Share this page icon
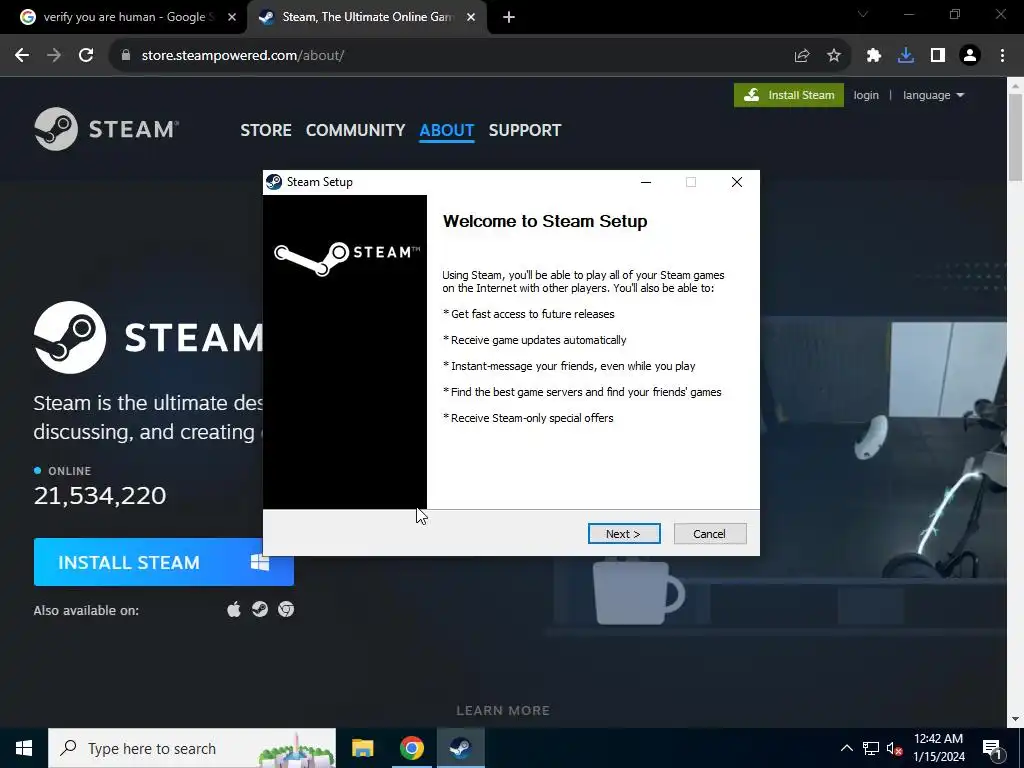 coord(802,56)
